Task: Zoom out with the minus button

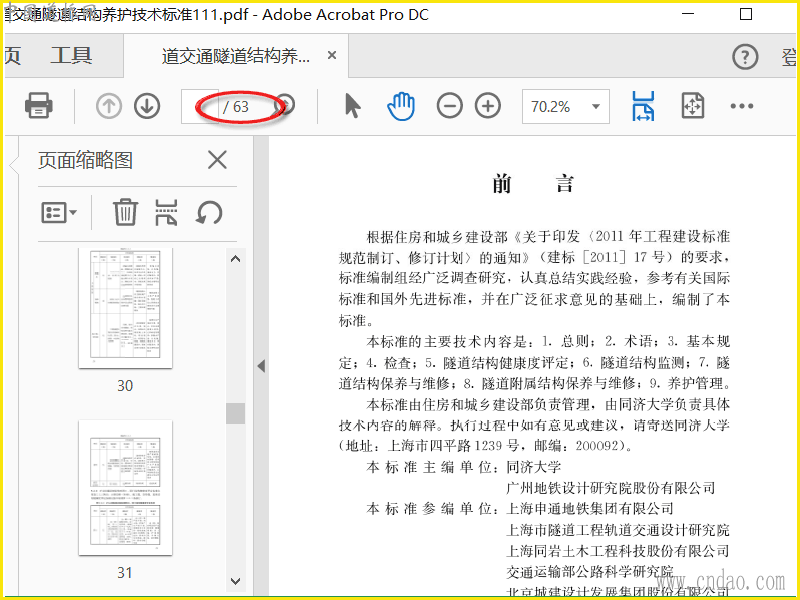Action: [449, 106]
